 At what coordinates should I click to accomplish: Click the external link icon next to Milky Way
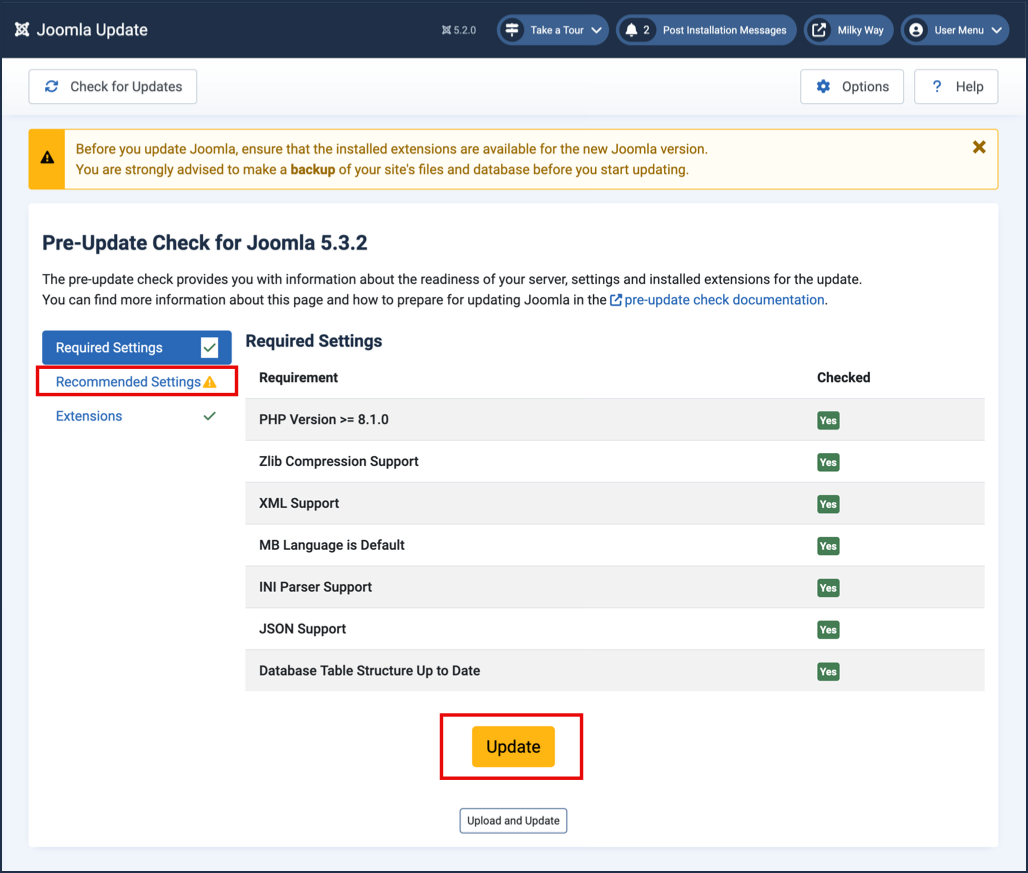pos(818,29)
